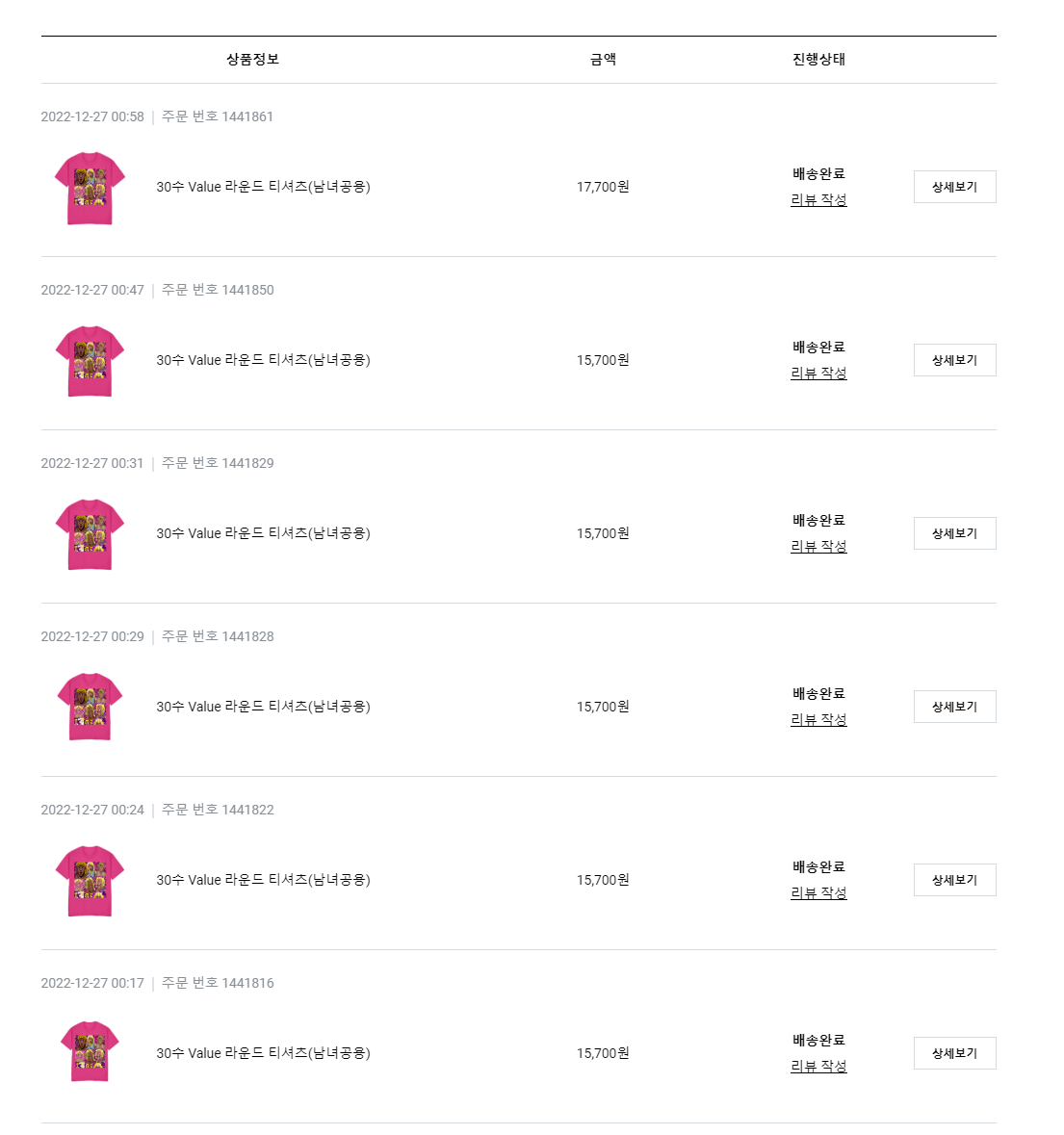Open T-shirt thumbnail for order 1441828
Image resolution: width=1064 pixels, height=1135 pixels.
[x=90, y=708]
